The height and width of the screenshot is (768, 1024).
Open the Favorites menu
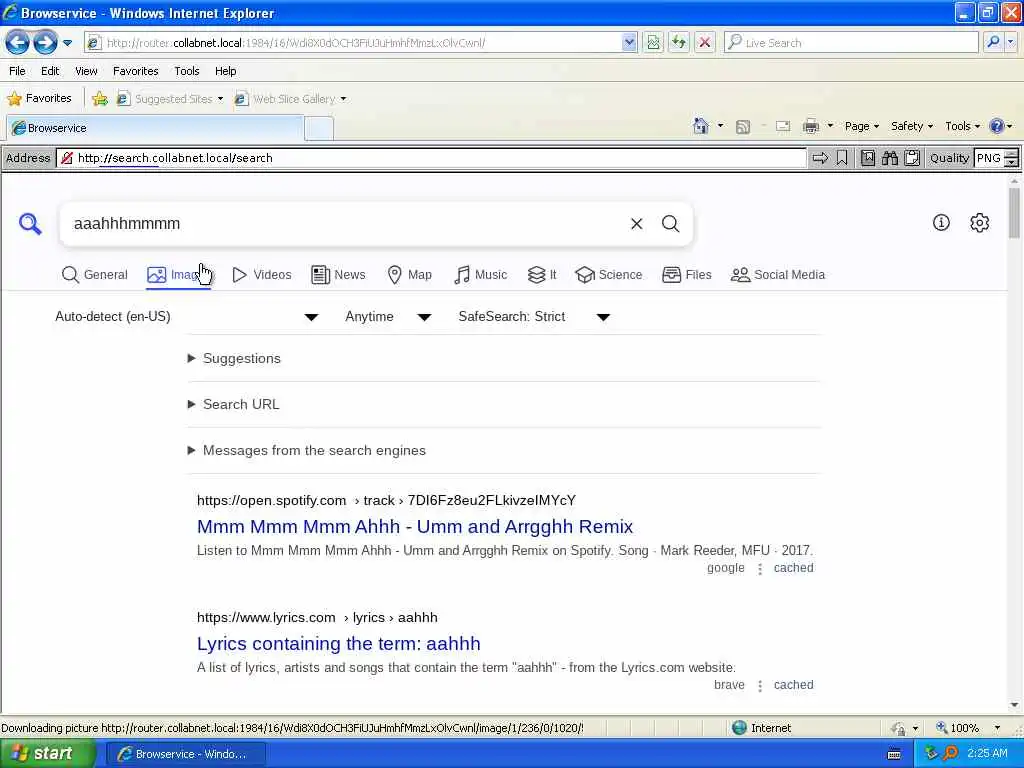point(135,71)
